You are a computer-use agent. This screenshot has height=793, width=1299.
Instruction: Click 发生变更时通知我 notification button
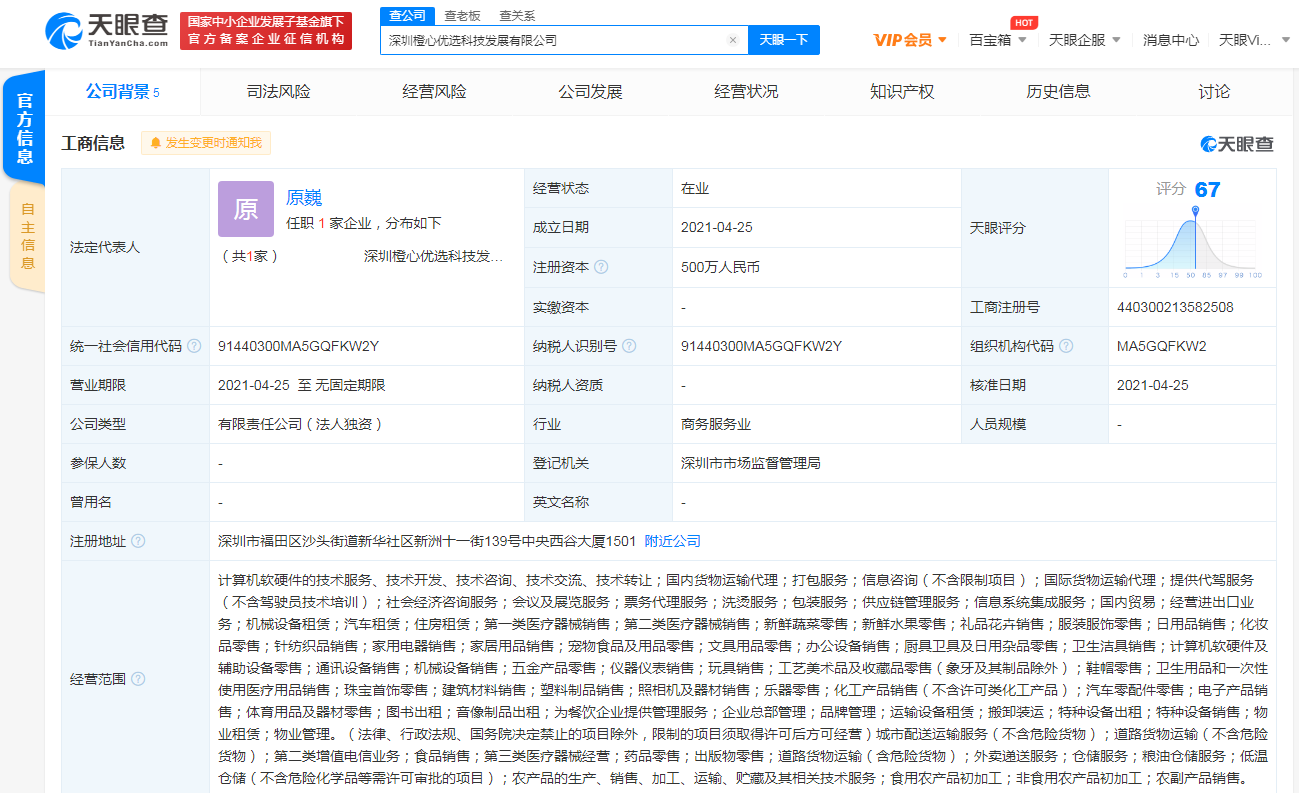click(206, 143)
